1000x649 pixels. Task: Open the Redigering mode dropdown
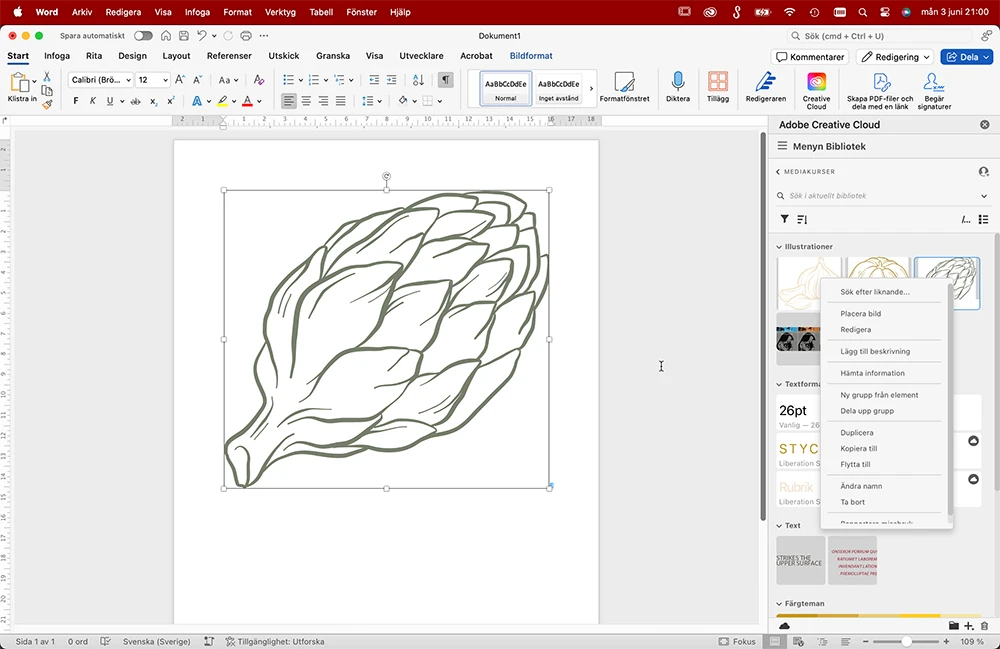[895, 57]
